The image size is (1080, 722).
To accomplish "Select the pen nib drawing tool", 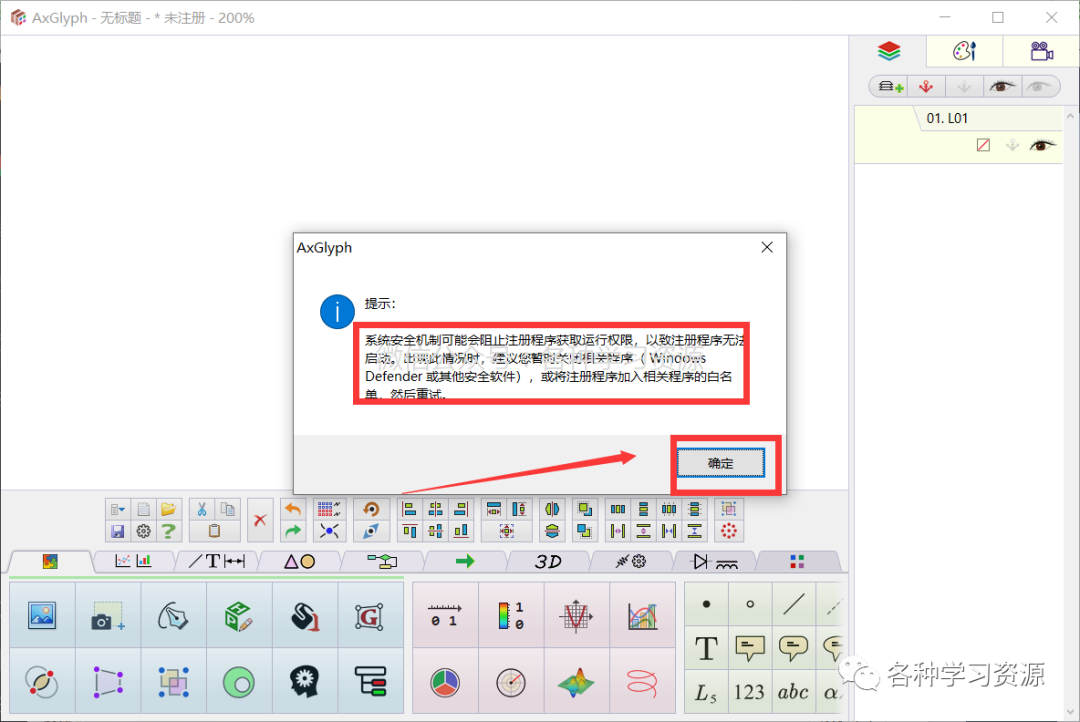I will [x=173, y=615].
